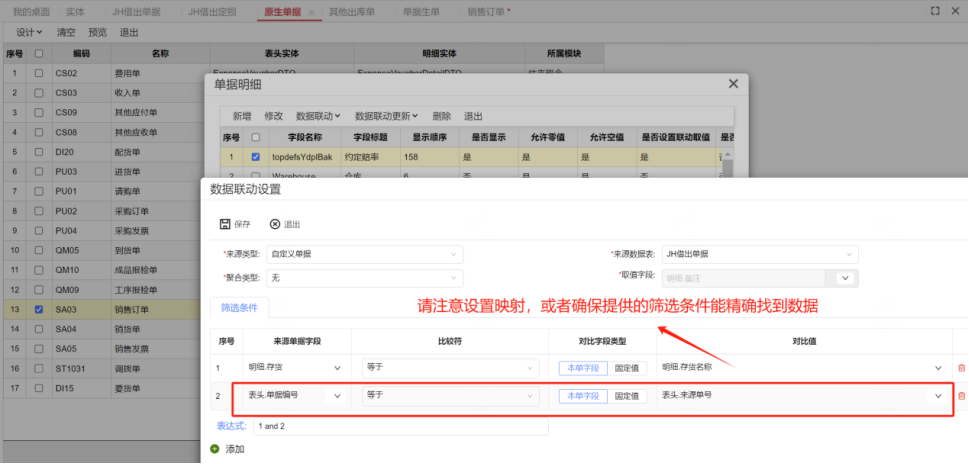Click 修改 in the 单据明细 toolbar

(x=273, y=116)
